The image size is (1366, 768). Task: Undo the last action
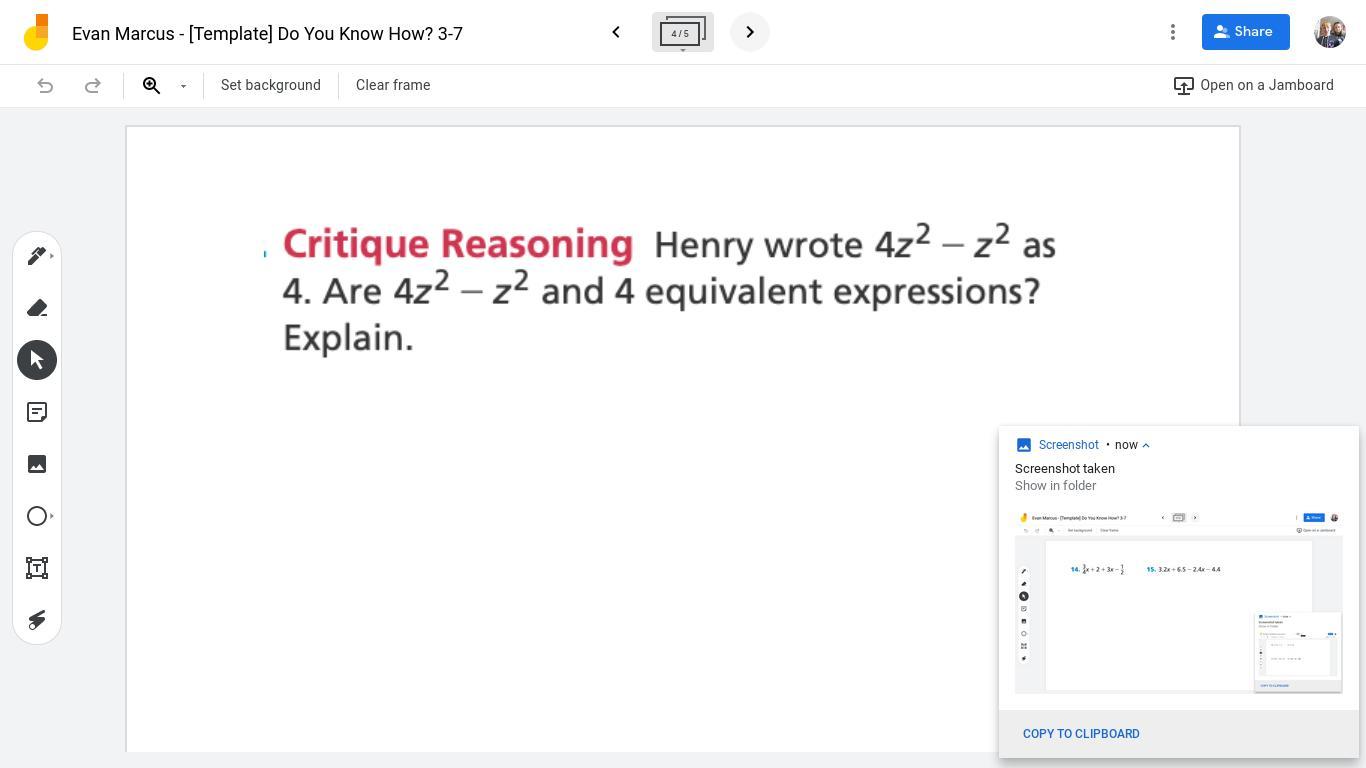coord(45,85)
